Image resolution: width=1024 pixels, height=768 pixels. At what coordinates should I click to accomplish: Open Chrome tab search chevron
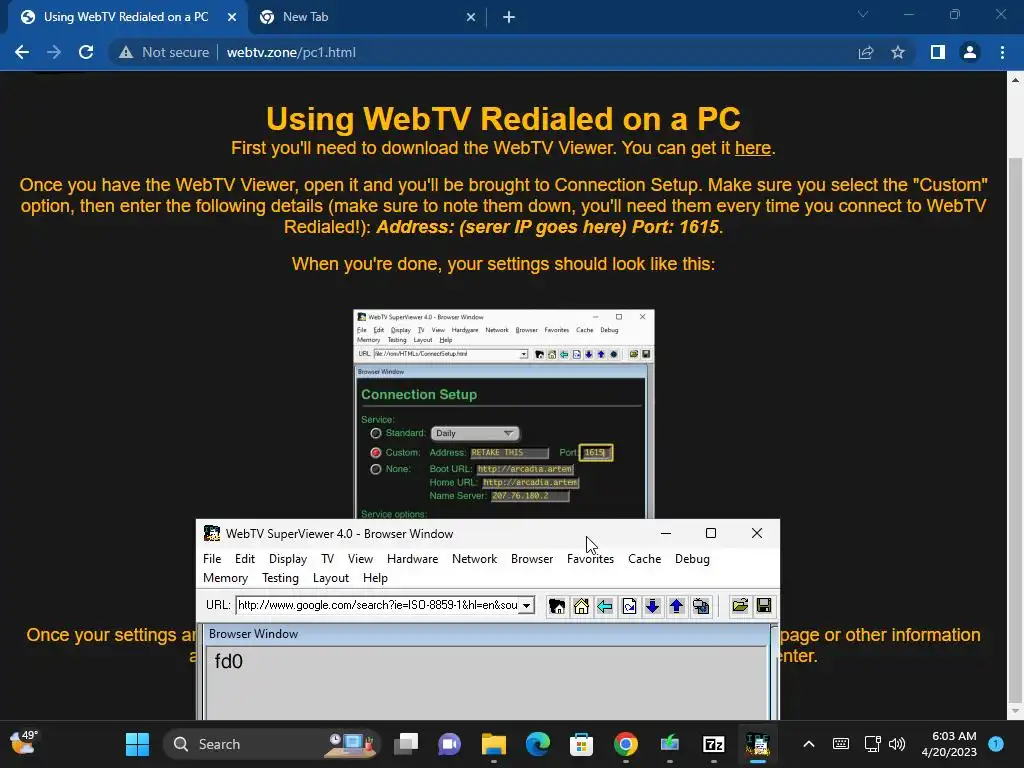863,14
